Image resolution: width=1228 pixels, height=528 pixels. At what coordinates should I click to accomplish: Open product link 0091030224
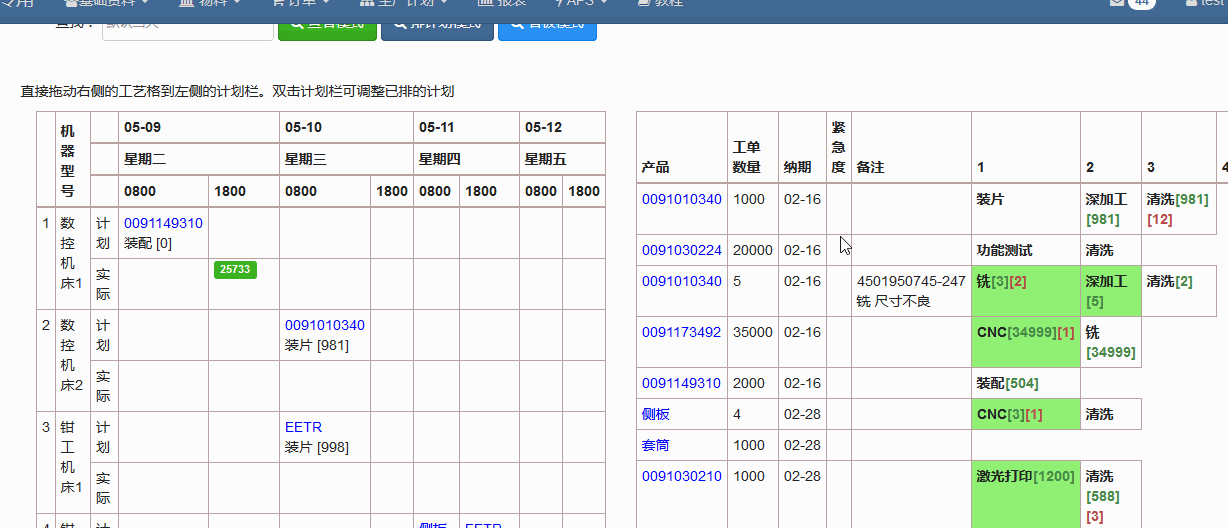pos(681,250)
